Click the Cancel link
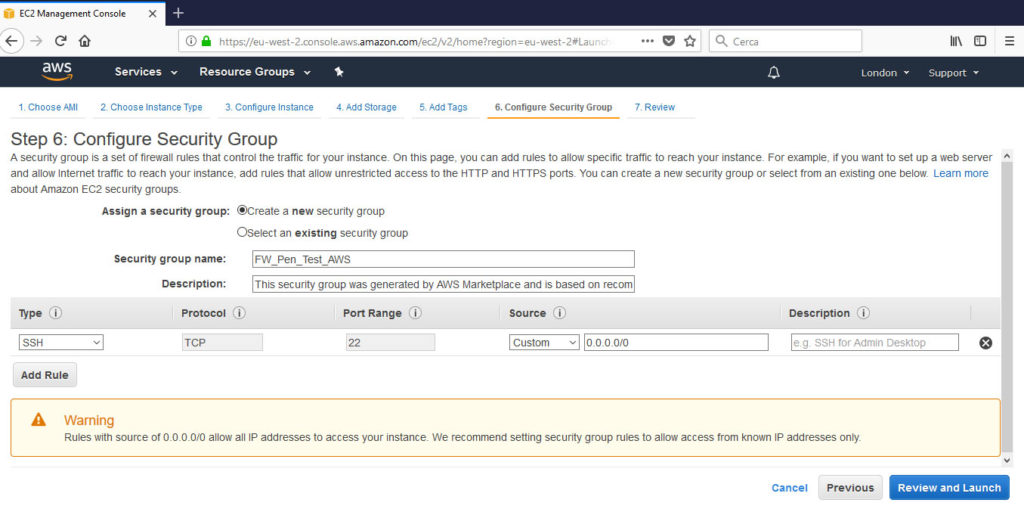The height and width of the screenshot is (509, 1024). coord(790,487)
